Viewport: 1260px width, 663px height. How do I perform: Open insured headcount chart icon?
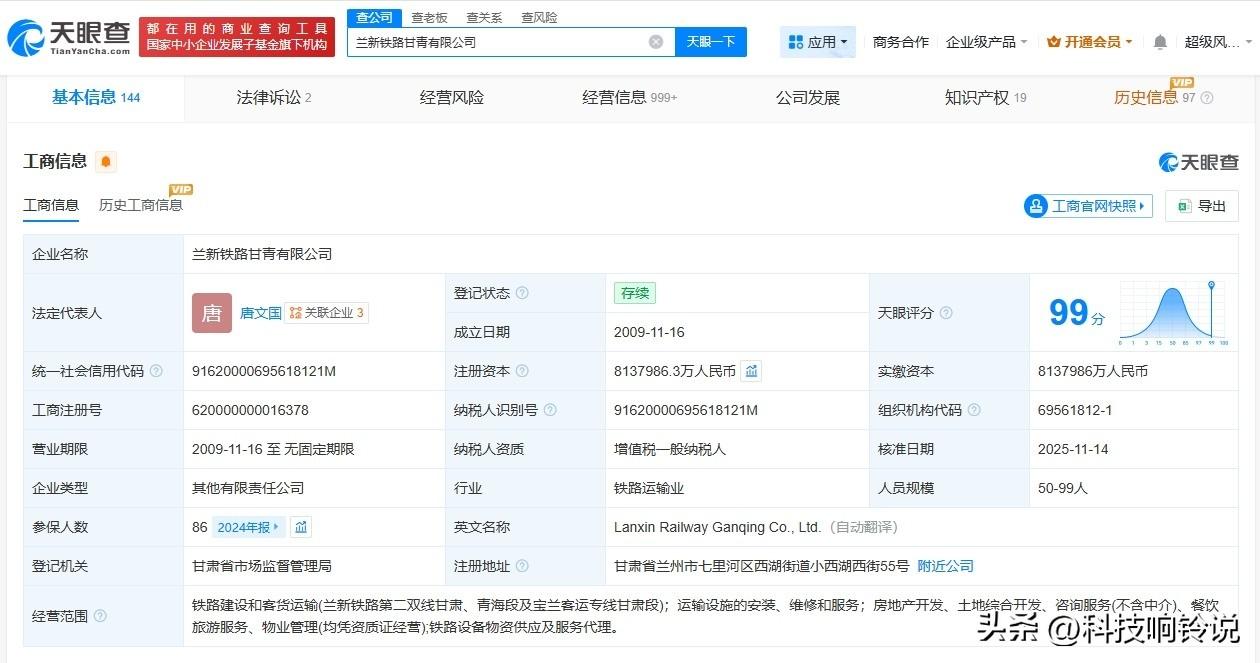pos(301,527)
